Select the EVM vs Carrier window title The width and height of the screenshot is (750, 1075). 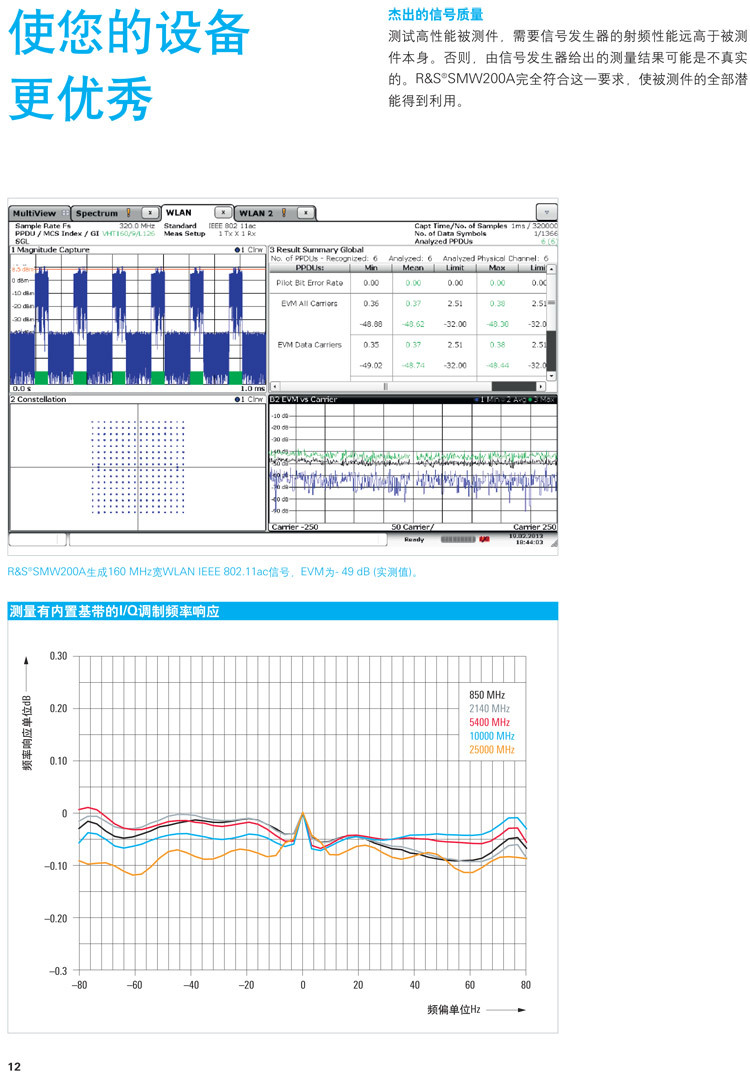[304, 399]
